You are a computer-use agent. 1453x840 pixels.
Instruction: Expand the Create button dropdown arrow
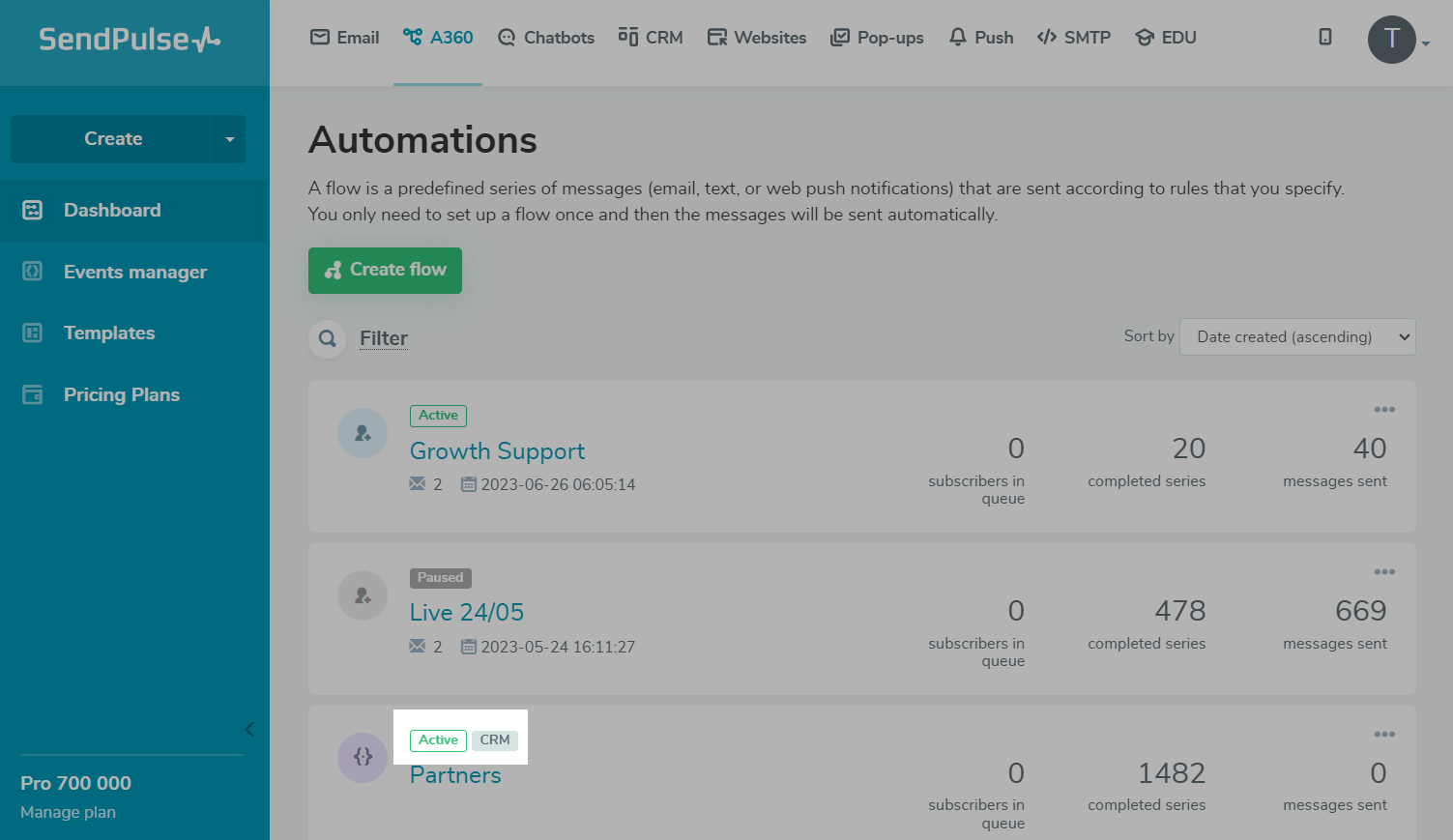point(229,139)
